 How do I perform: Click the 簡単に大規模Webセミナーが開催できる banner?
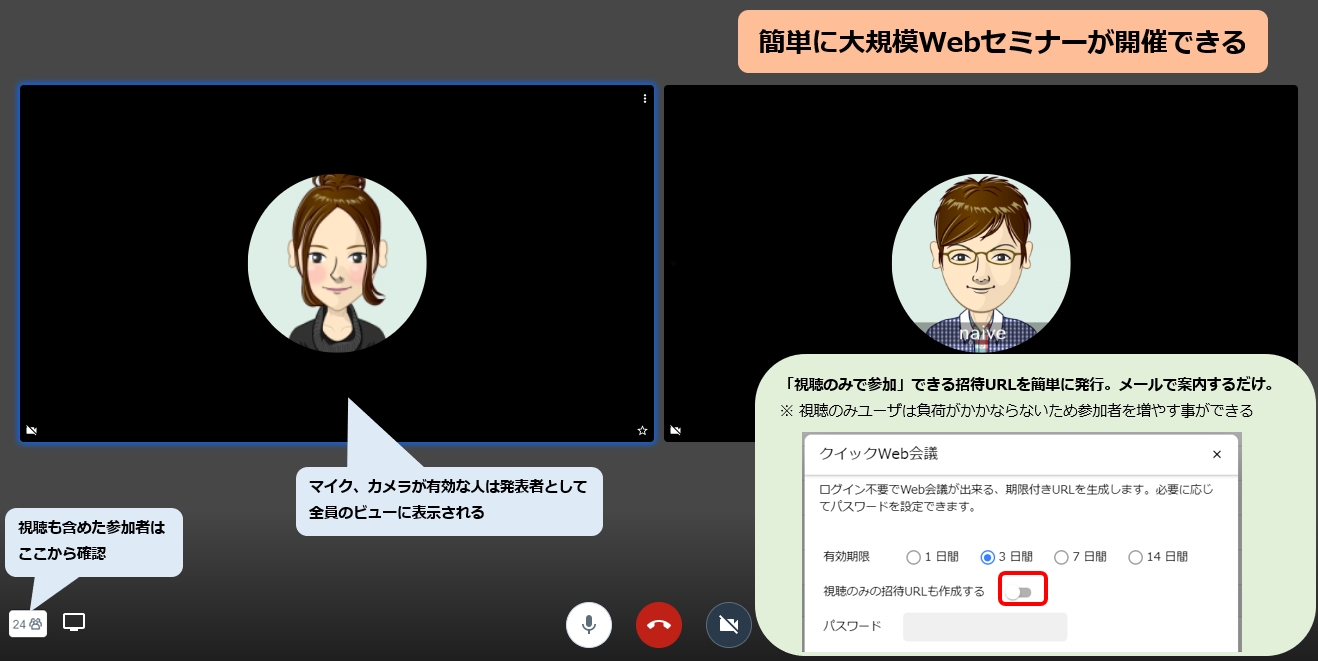click(x=1002, y=42)
